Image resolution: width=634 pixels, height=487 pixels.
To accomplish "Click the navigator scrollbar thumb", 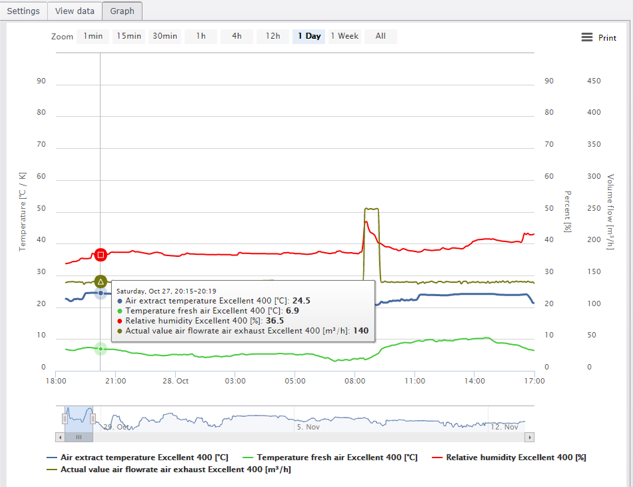I will [x=78, y=437].
